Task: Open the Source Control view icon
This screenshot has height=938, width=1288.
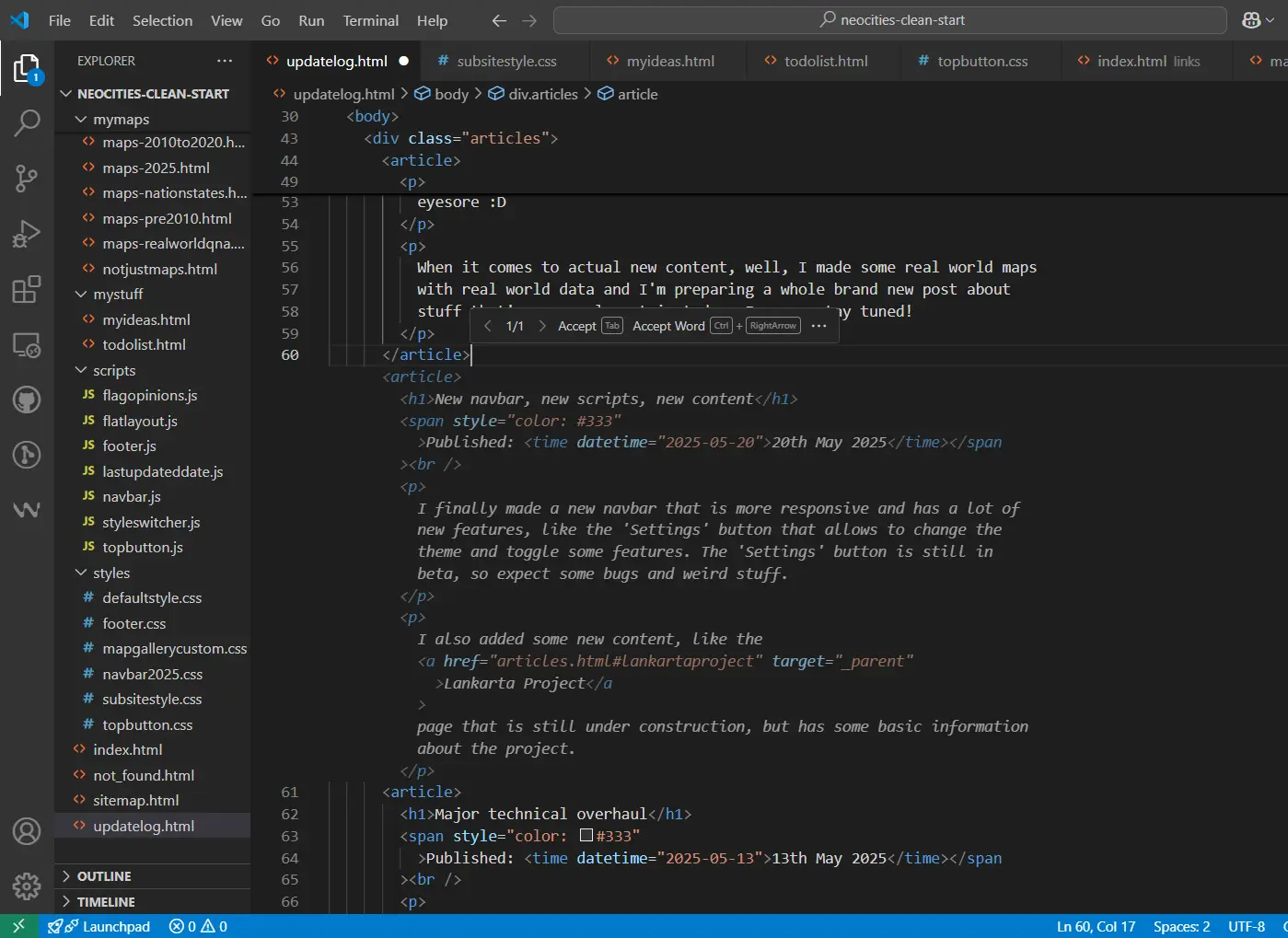Action: (27, 179)
